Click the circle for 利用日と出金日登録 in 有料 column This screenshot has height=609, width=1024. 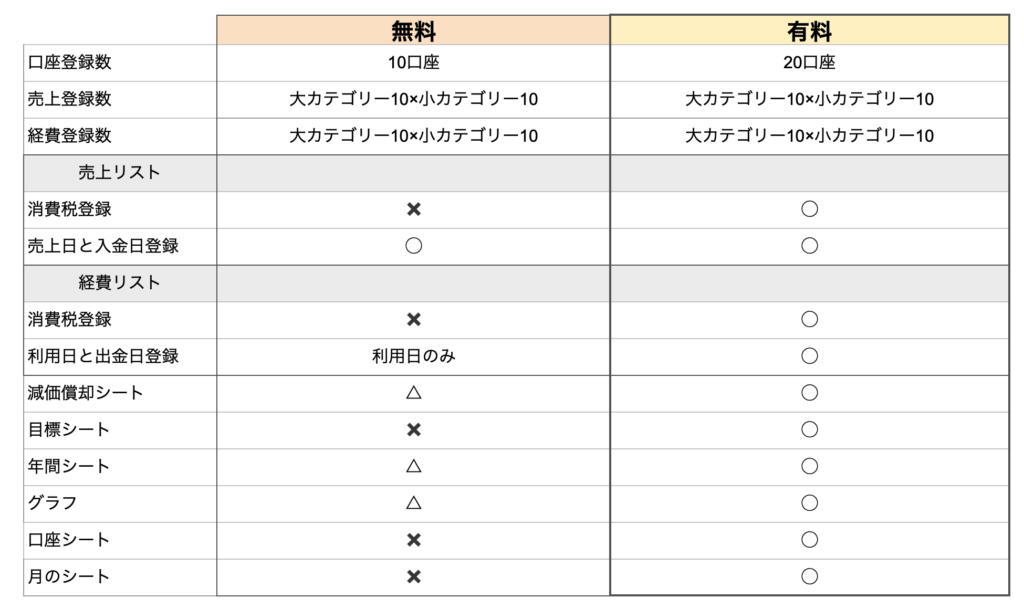809,356
